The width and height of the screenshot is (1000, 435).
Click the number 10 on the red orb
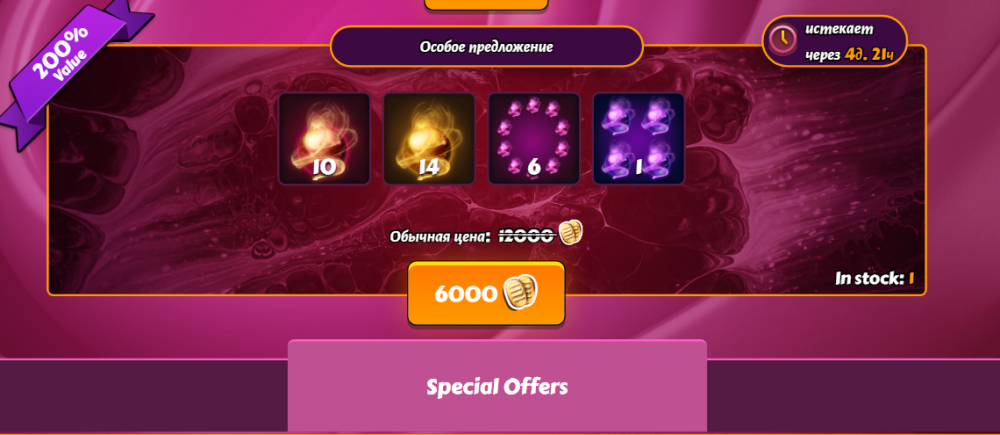coord(325,167)
